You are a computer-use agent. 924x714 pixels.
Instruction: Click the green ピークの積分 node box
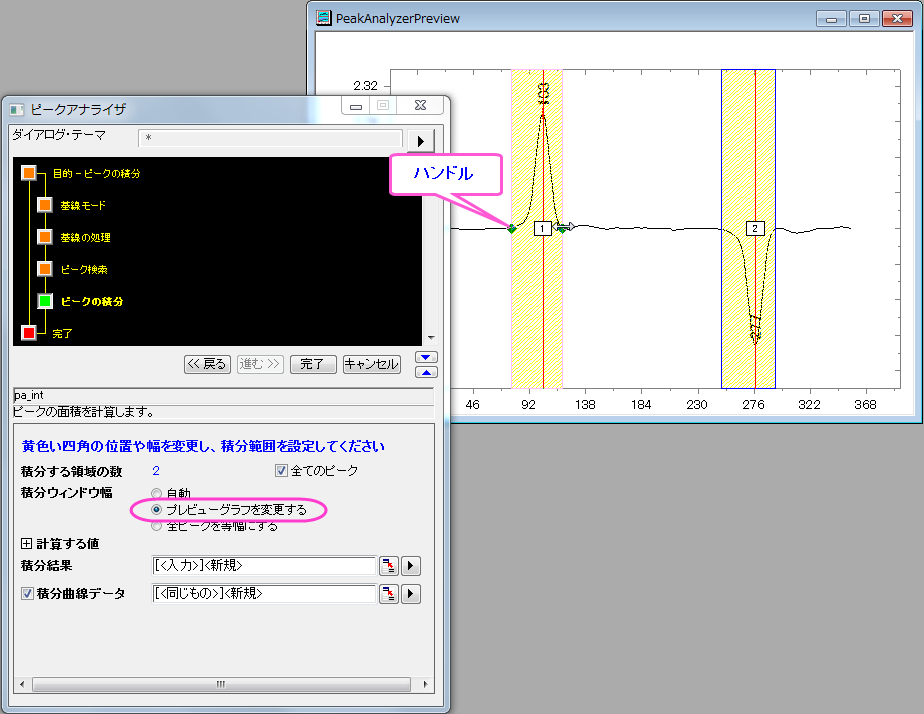pyautogui.click(x=45, y=301)
